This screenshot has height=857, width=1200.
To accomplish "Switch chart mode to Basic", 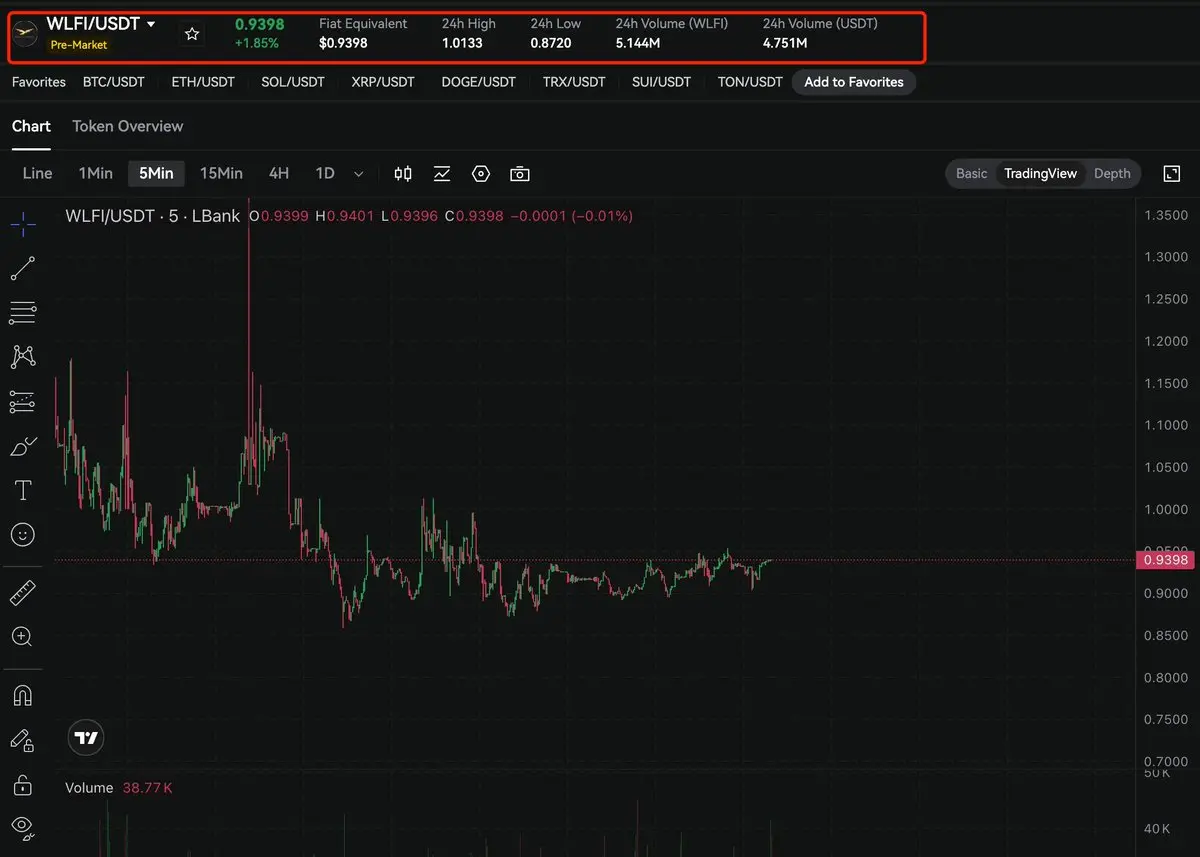I will 971,174.
